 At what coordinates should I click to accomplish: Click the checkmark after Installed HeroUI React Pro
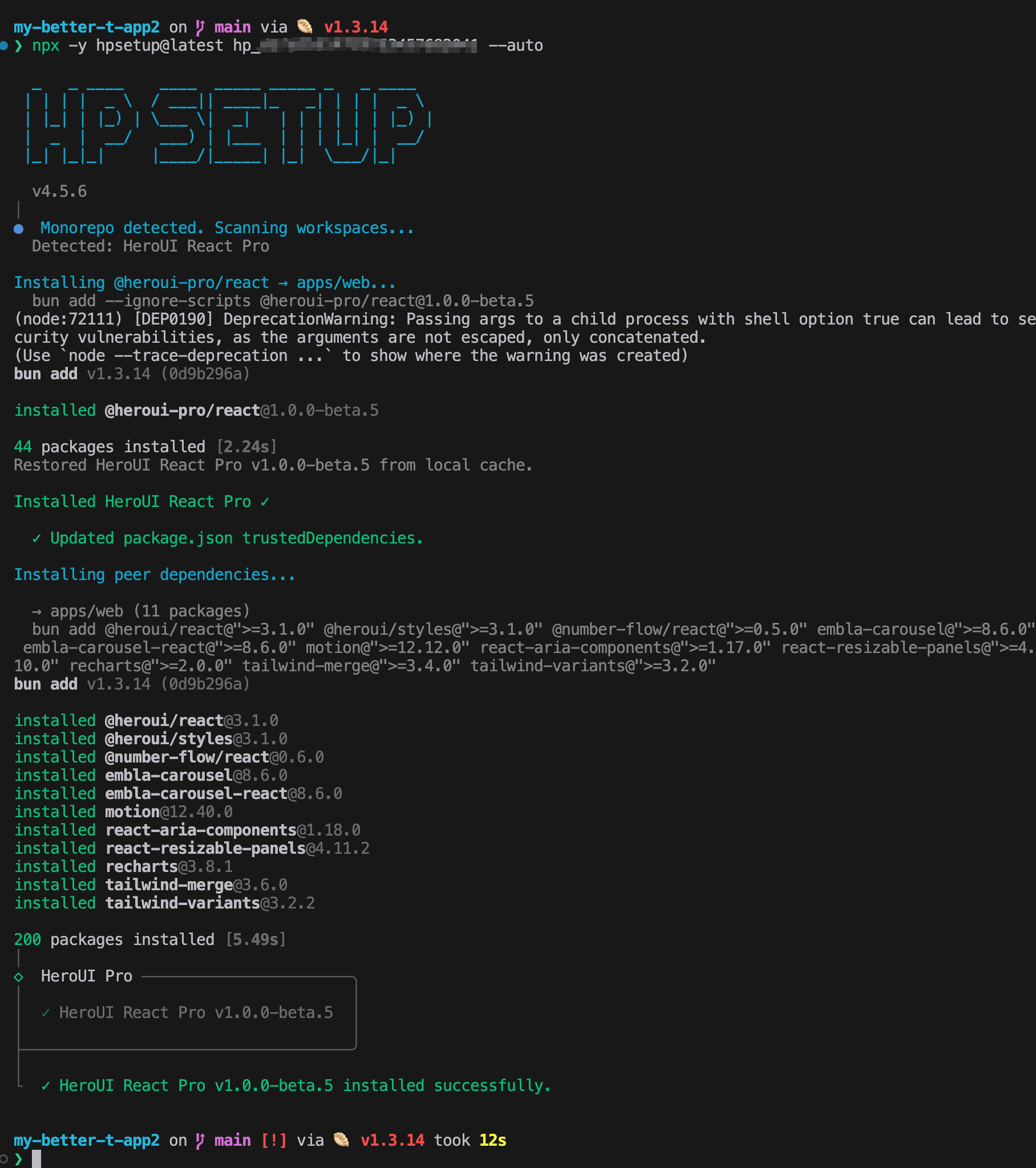[265, 502]
